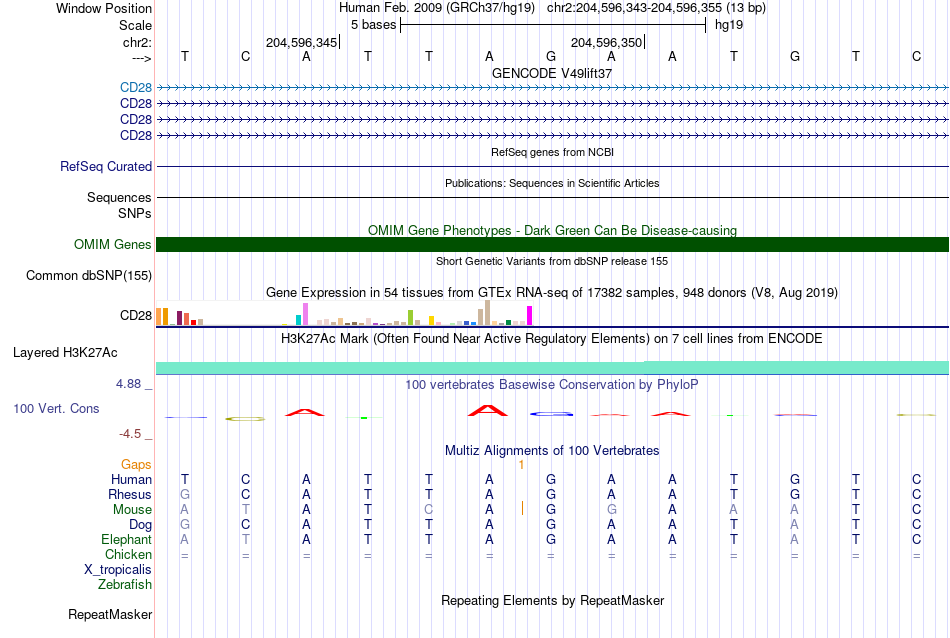Click the OMIM Genes label
The width and height of the screenshot is (950, 638).
113,244
